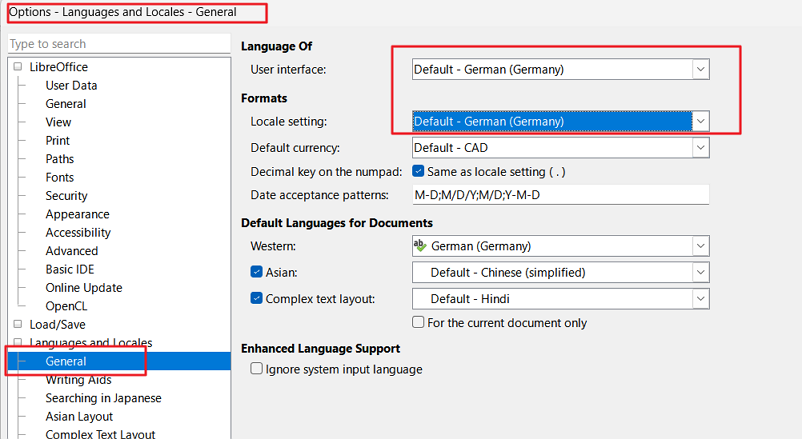Open the Asian language dropdown
This screenshot has height=439, width=802.
(x=701, y=272)
